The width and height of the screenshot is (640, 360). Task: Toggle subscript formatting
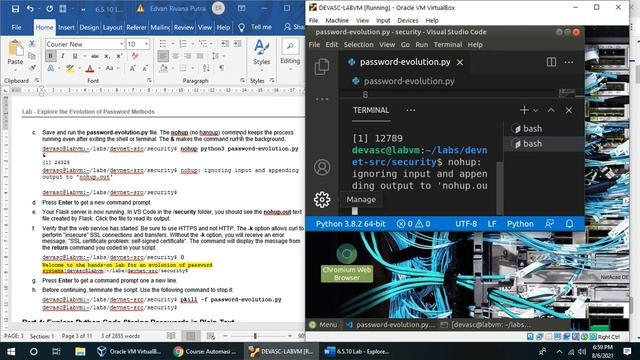point(107,56)
